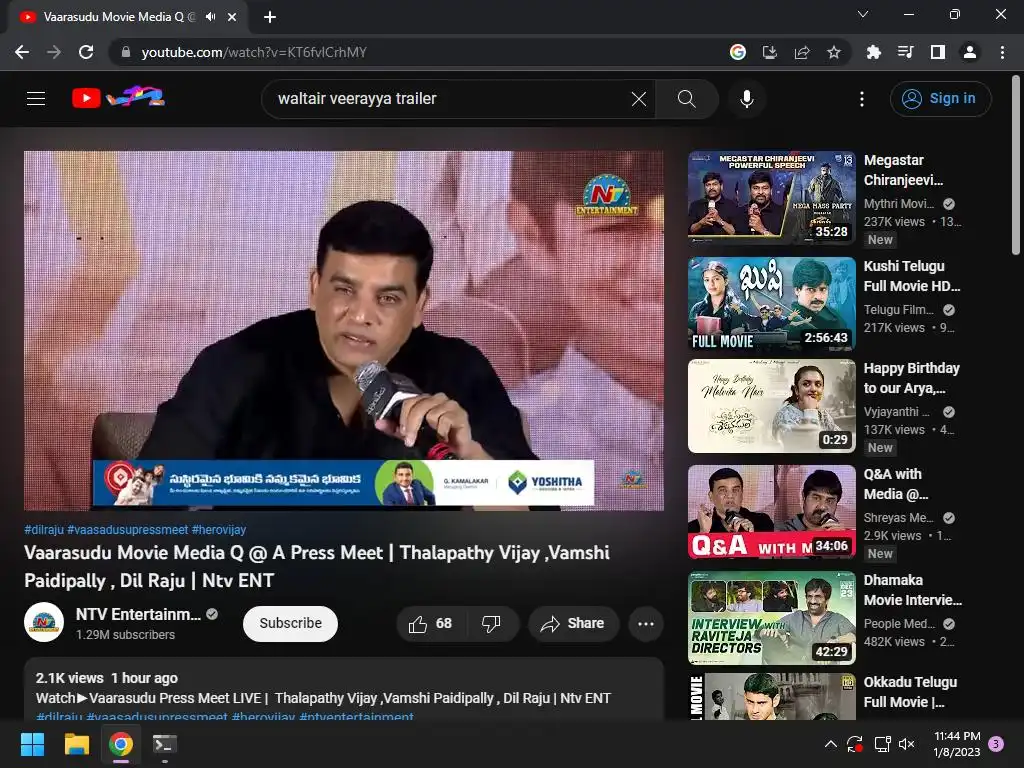The width and height of the screenshot is (1024, 768).
Task: Click the page vertical scrollbar
Action: click(1016, 167)
